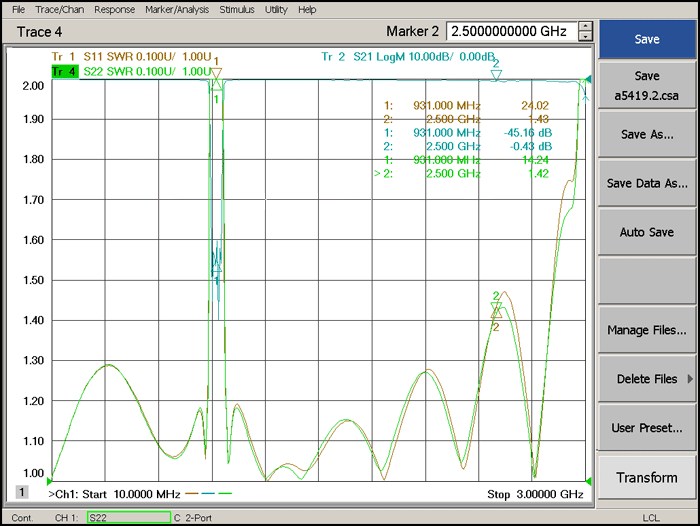
Task: Open the Stimulus menu
Action: point(237,9)
